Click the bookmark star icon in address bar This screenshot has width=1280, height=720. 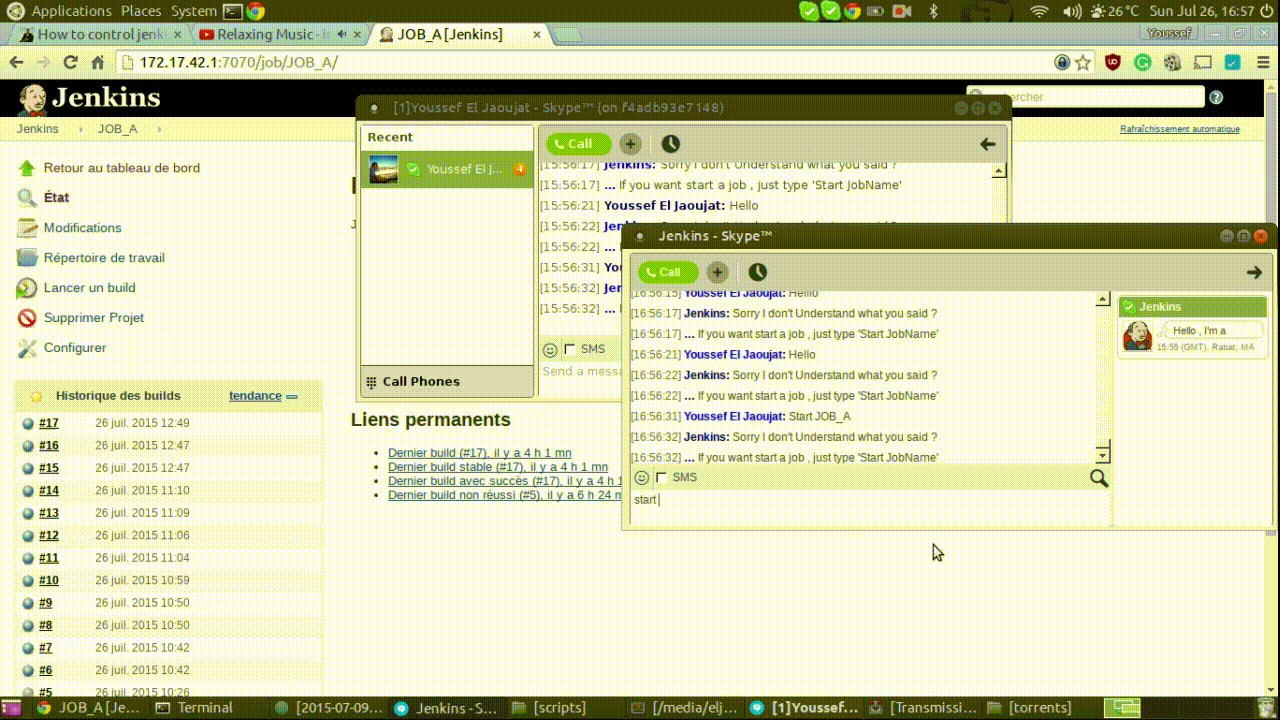1083,62
